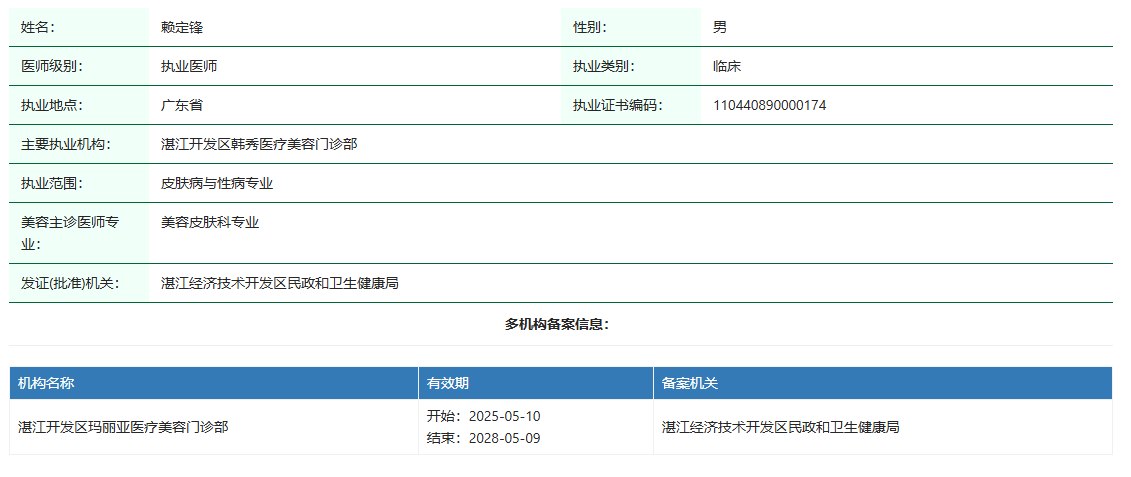Click the 执业范围 label
This screenshot has width=1131, height=477.
52,183
